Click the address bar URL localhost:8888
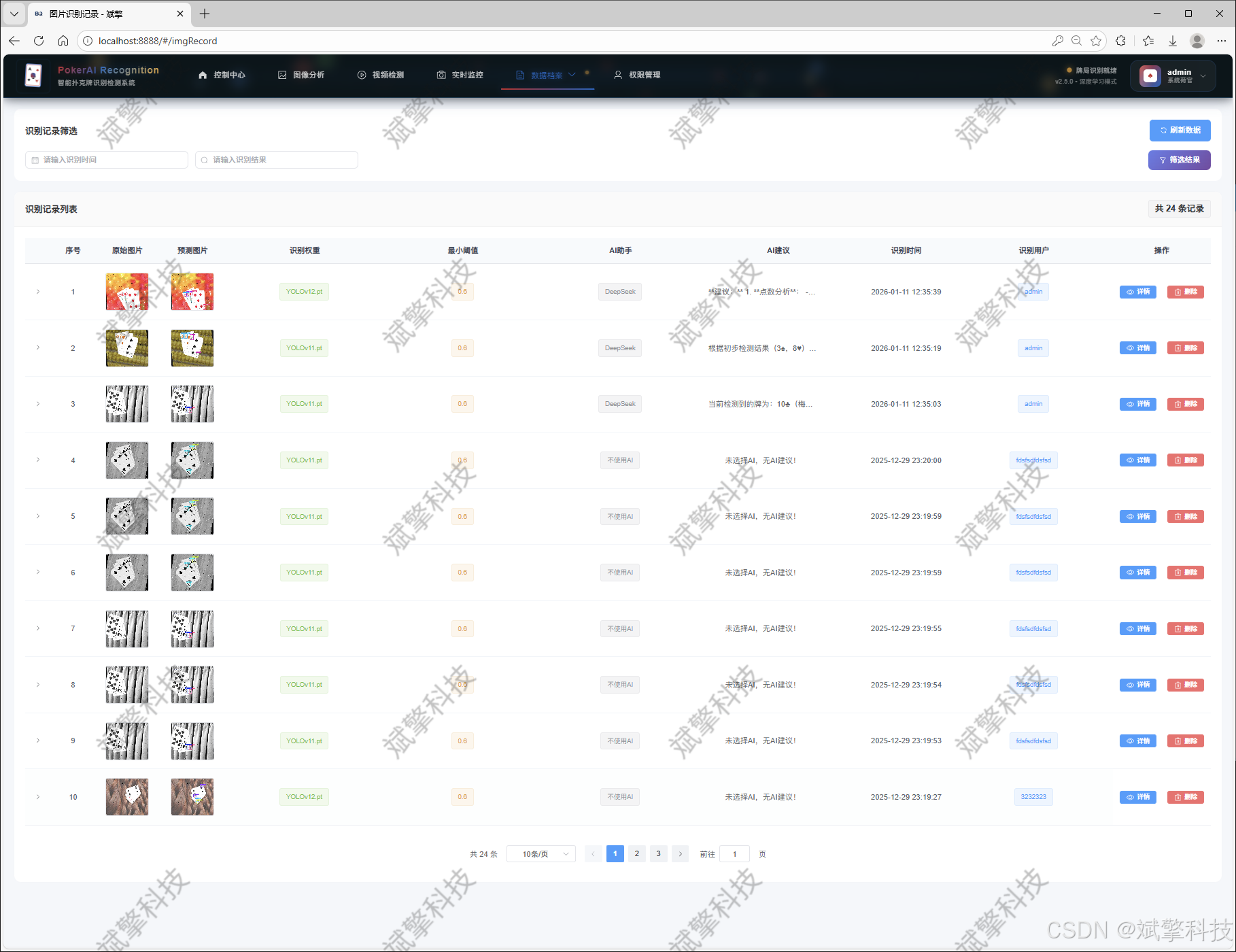 pyautogui.click(x=158, y=41)
